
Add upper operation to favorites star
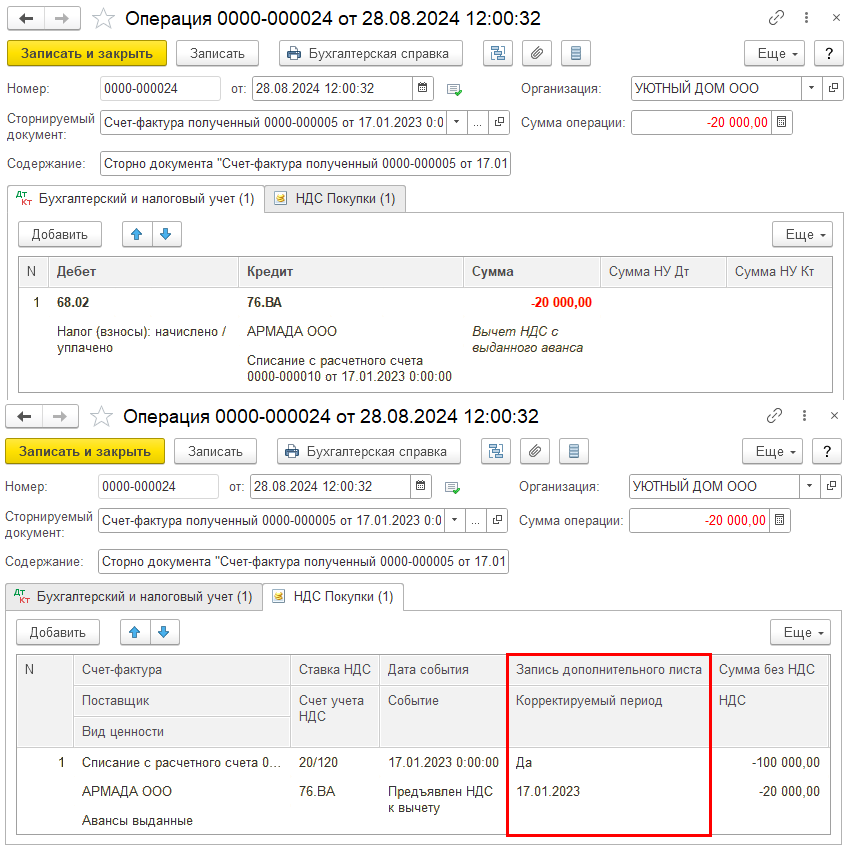click(103, 18)
